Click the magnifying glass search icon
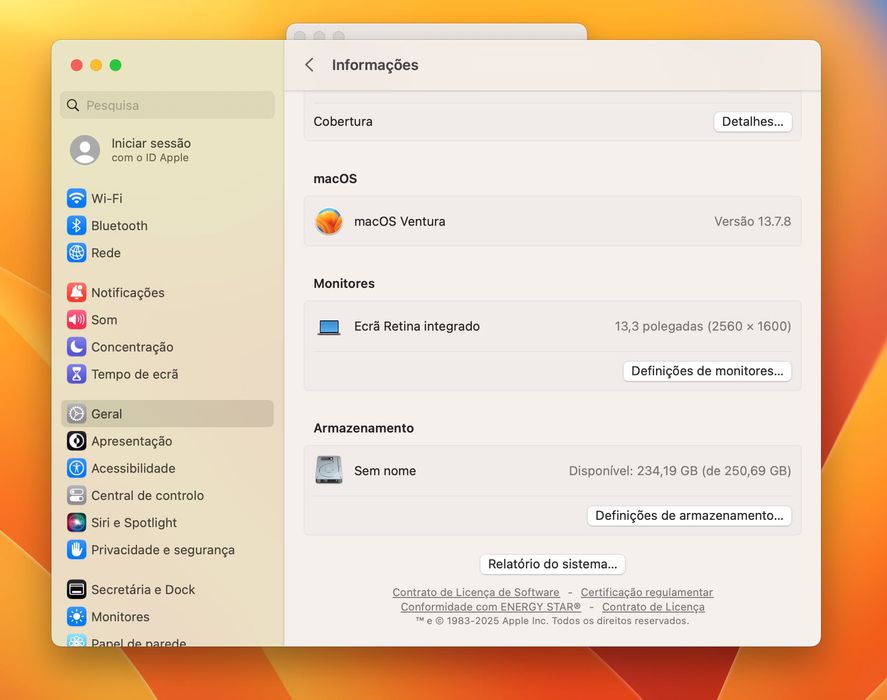The image size is (887, 700). (72, 105)
